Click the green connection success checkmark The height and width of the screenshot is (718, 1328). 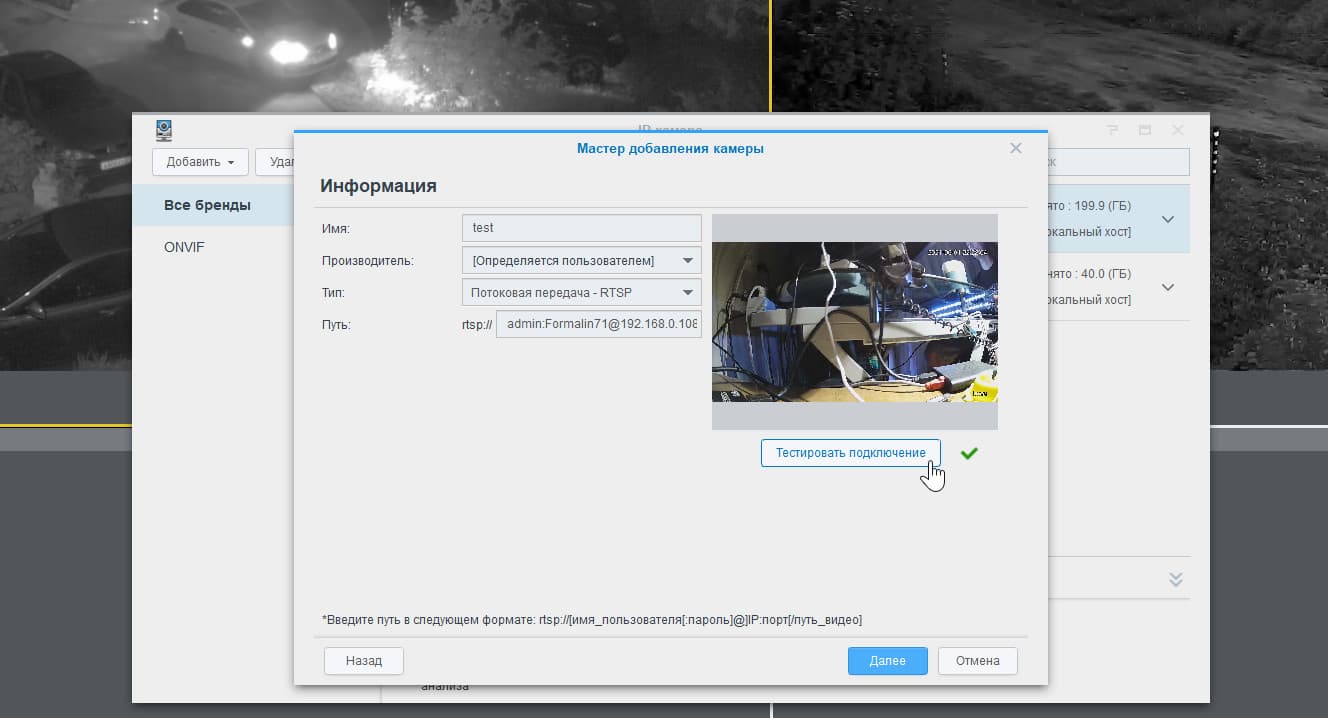tap(968, 453)
